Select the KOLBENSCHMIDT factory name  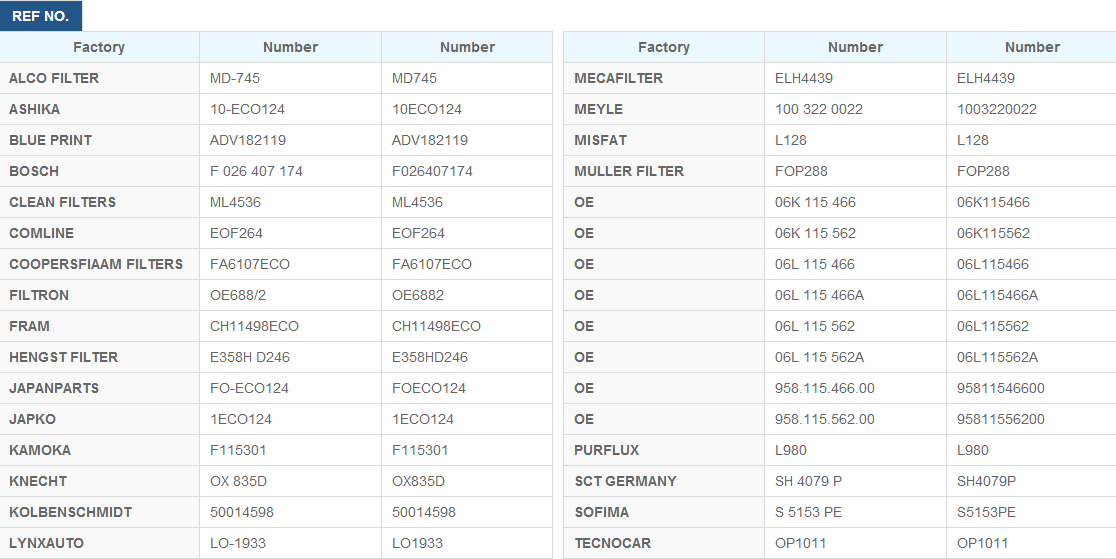[x=70, y=512]
